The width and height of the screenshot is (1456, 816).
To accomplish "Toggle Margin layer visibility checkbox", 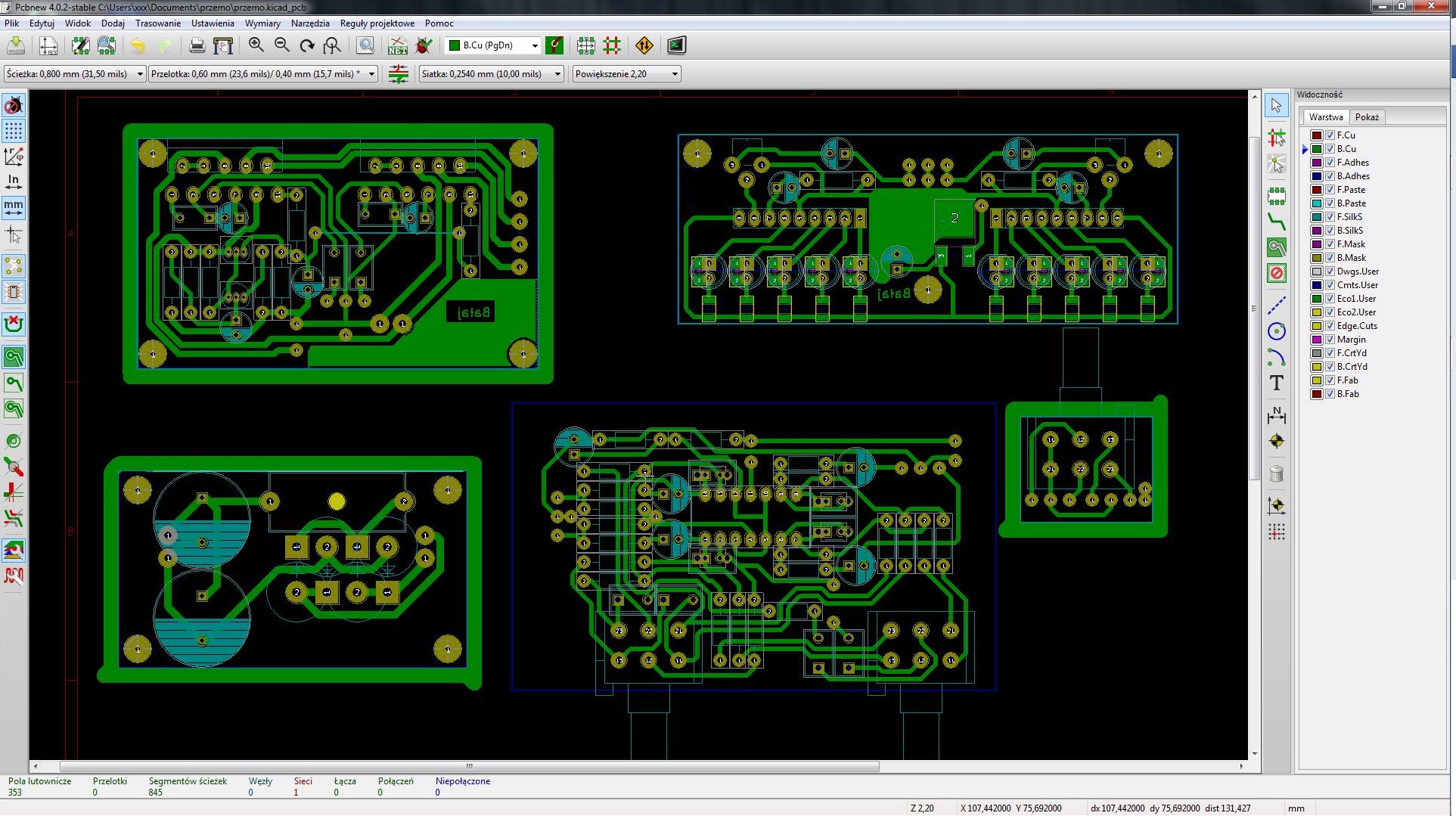I will pos(1330,340).
